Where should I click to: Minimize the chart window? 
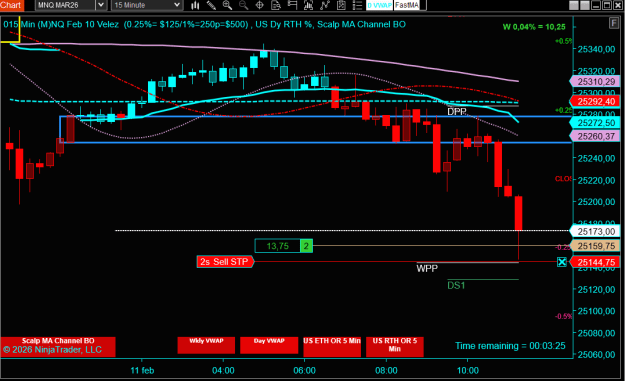596,5
